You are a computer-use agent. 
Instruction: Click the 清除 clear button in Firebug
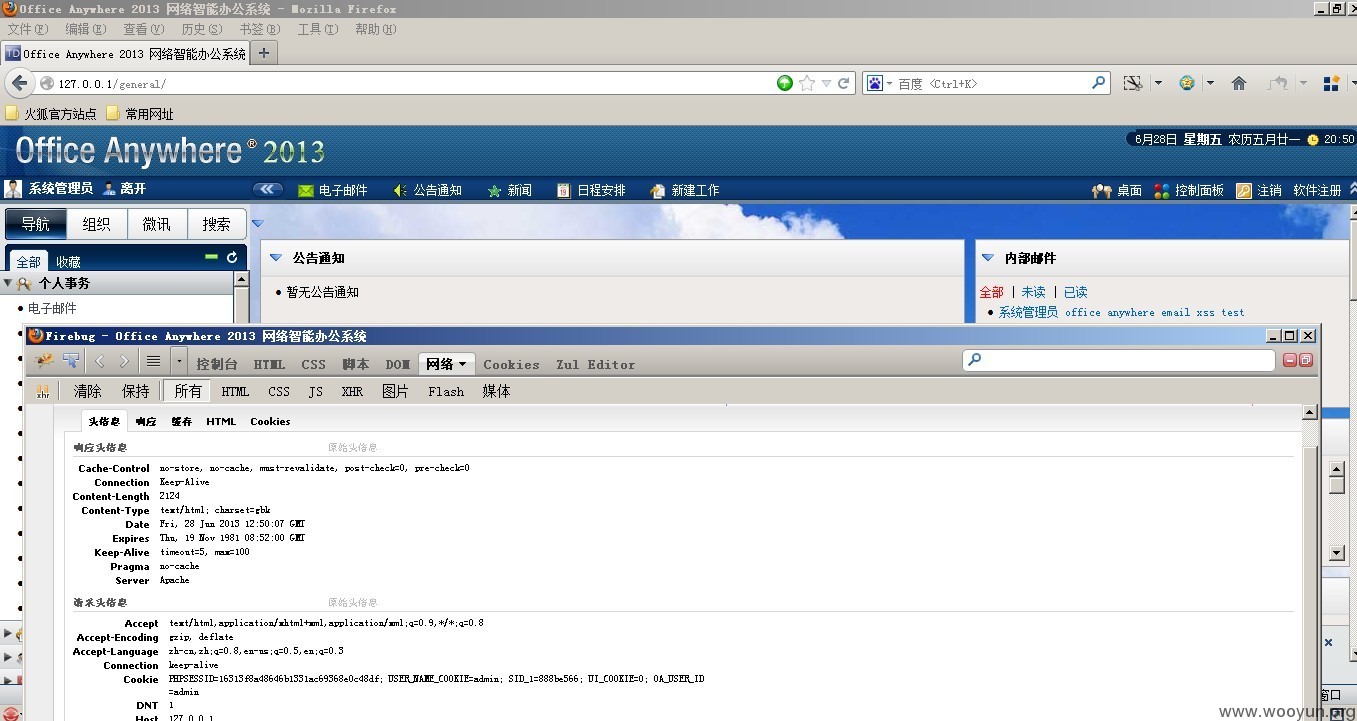87,391
